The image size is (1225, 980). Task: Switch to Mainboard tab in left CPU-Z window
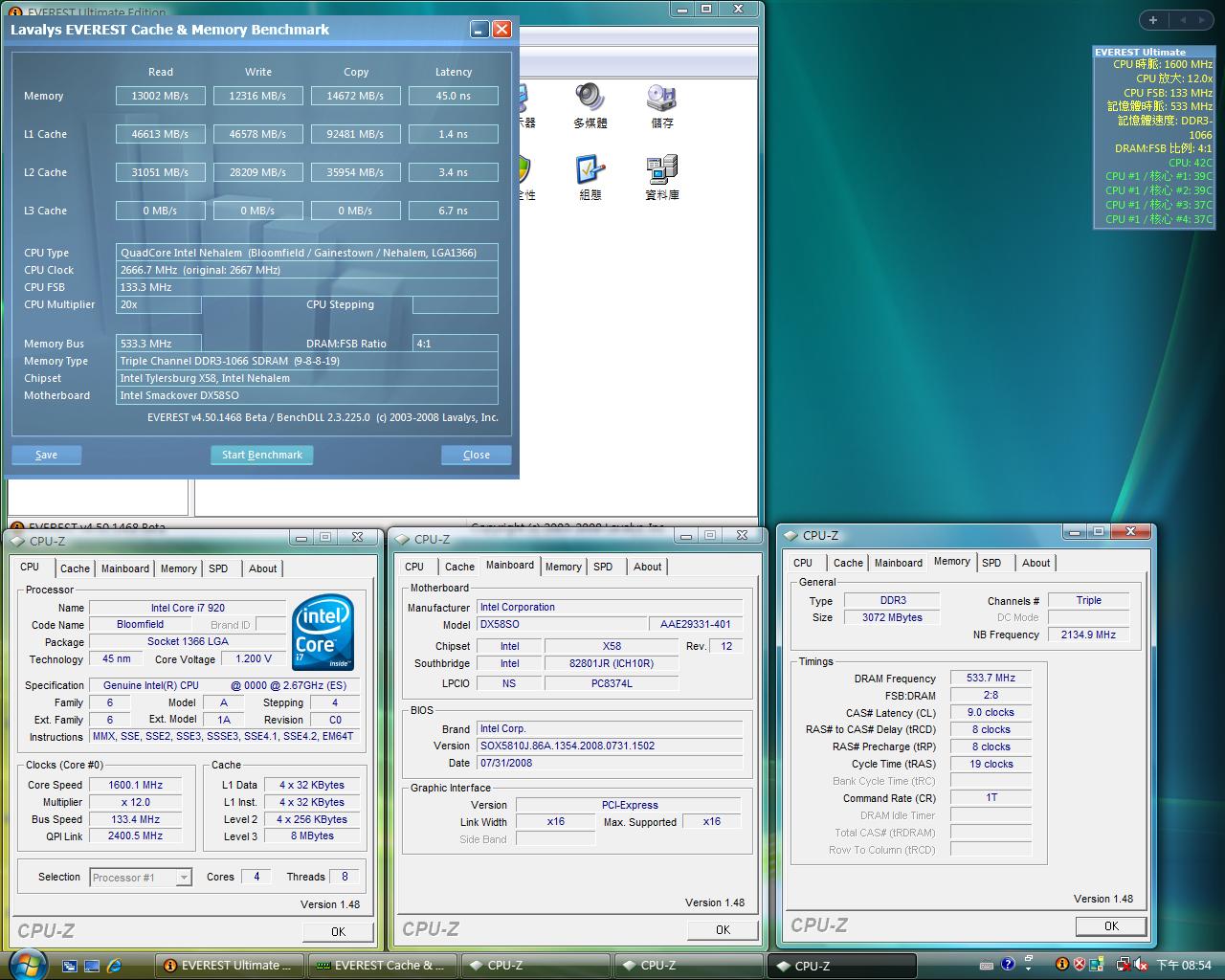click(x=125, y=568)
